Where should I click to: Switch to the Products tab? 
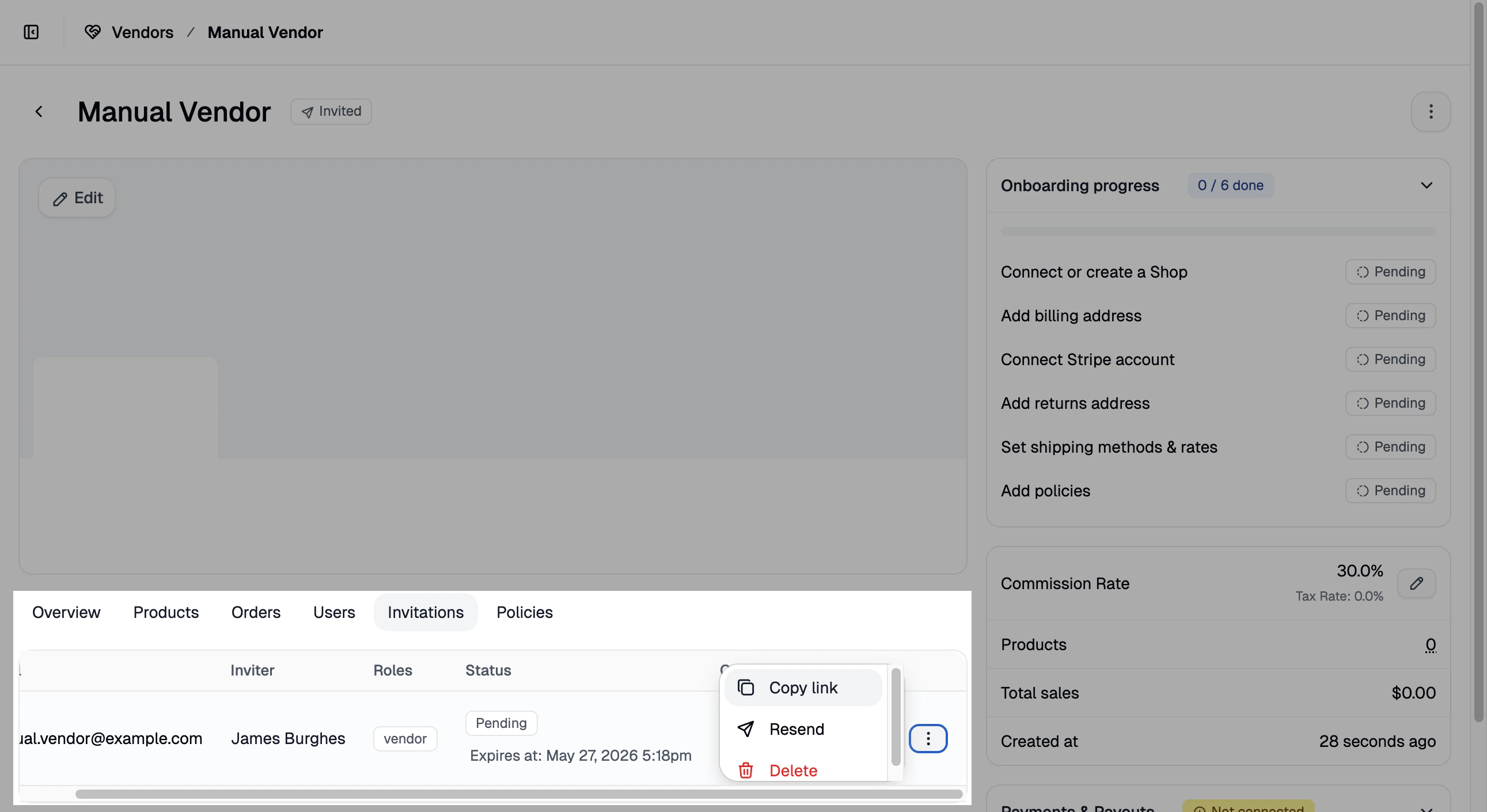pyautogui.click(x=166, y=612)
